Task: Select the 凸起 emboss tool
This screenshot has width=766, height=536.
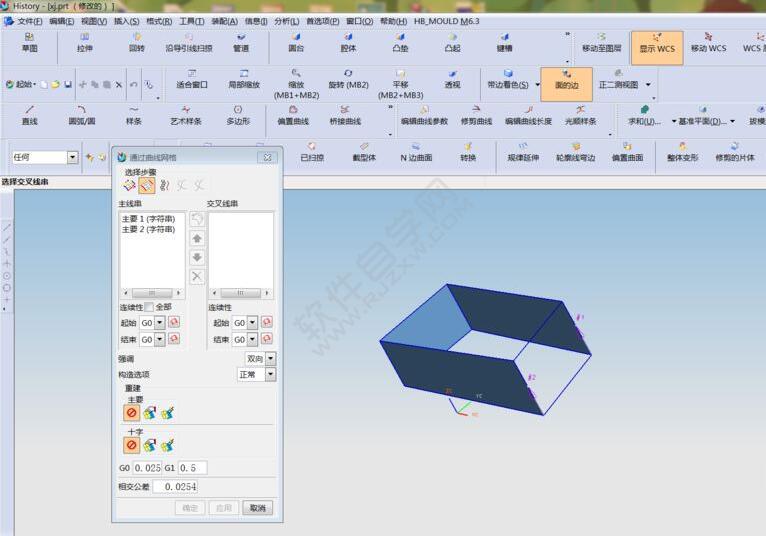Action: point(452,43)
